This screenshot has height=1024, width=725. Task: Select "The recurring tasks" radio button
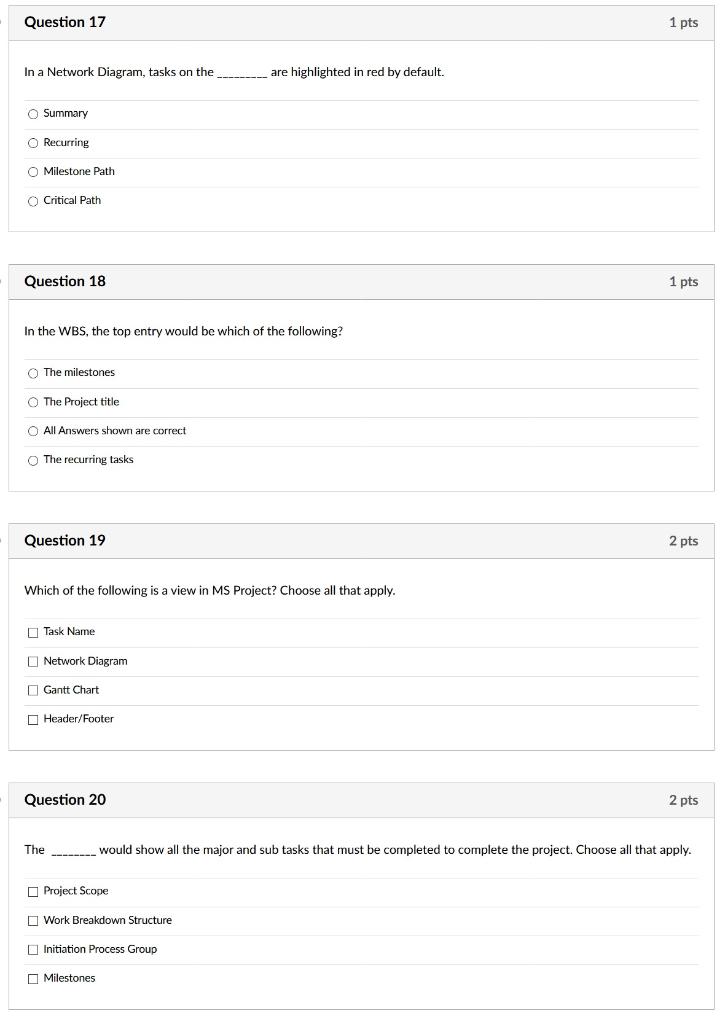(x=33, y=459)
